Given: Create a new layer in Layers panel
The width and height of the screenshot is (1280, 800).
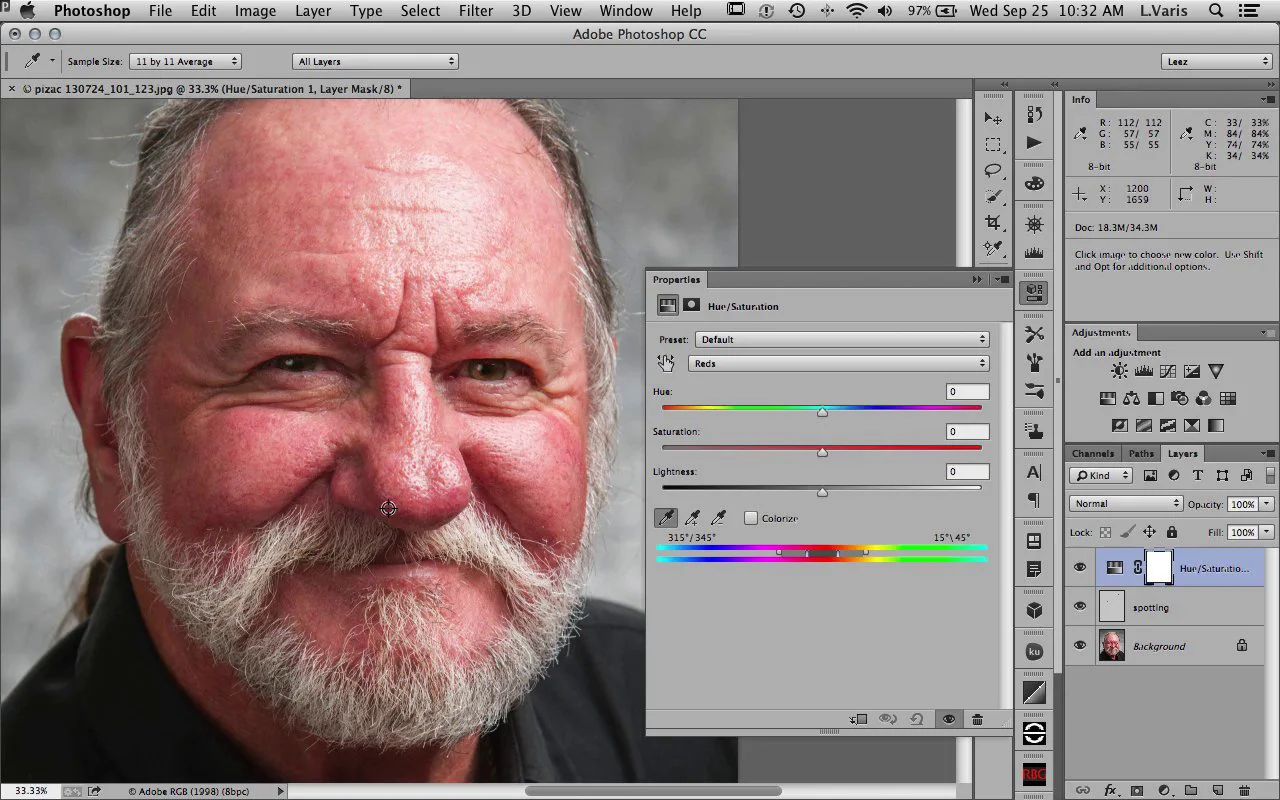Looking at the screenshot, I should pos(1217,790).
